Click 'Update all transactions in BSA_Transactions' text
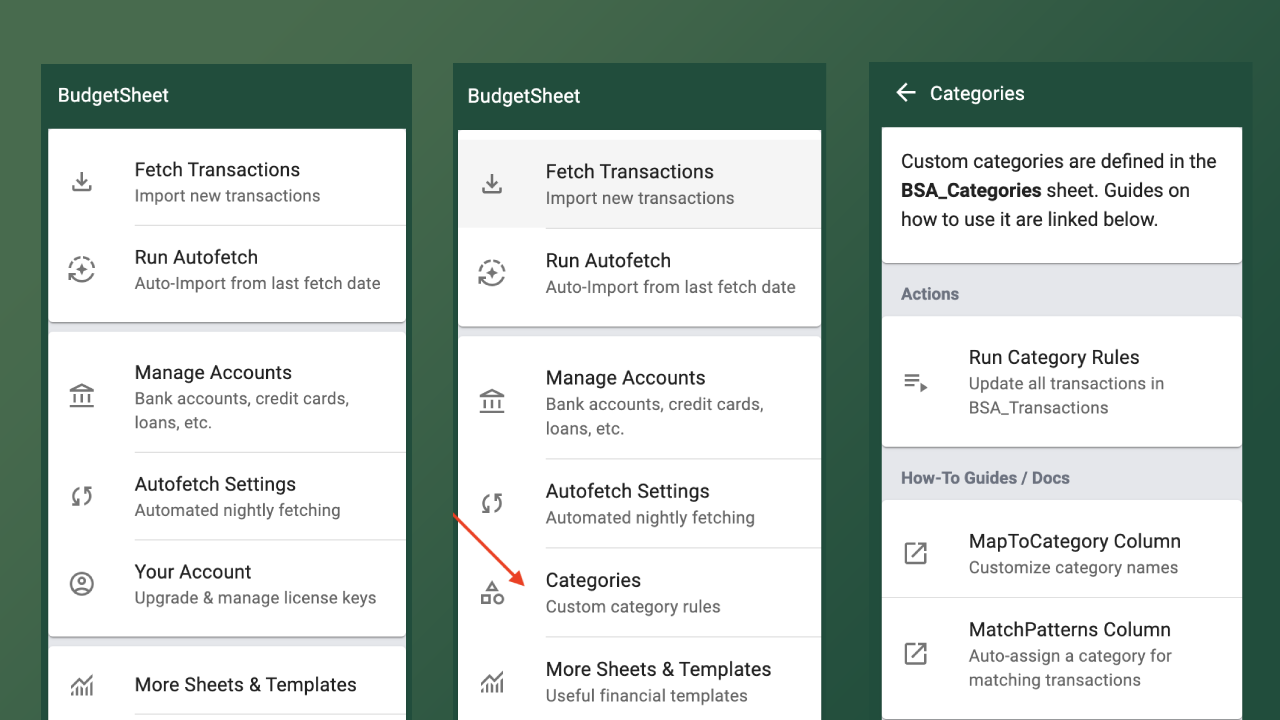The image size is (1280, 720). click(x=1066, y=396)
